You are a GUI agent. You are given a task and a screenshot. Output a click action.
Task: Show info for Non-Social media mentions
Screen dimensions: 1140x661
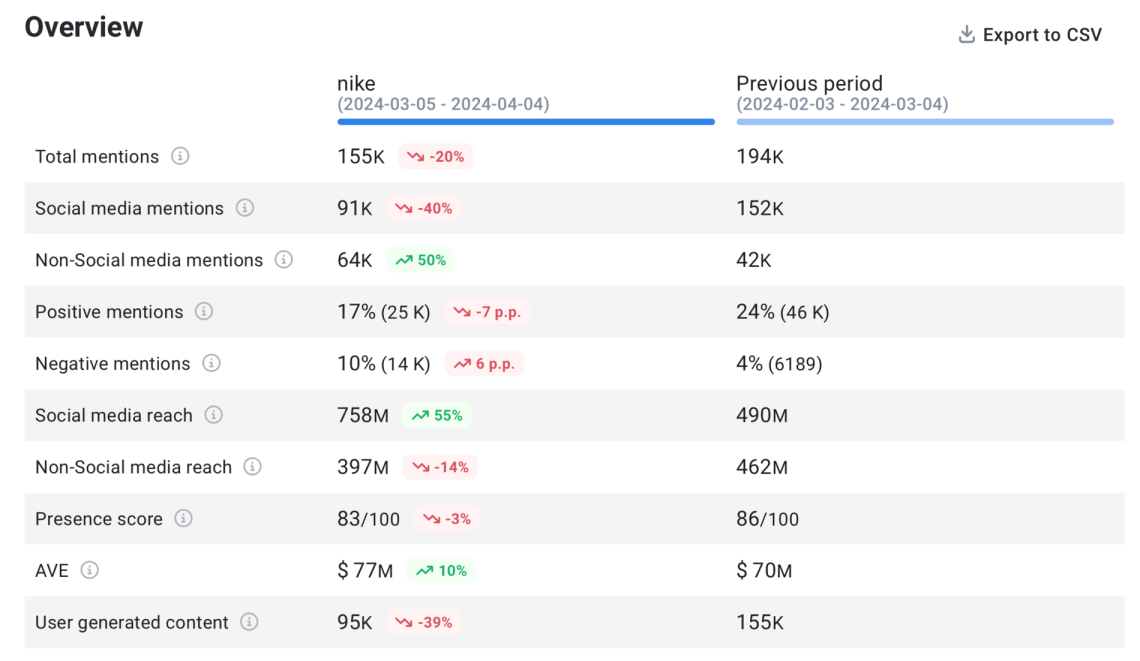283,260
